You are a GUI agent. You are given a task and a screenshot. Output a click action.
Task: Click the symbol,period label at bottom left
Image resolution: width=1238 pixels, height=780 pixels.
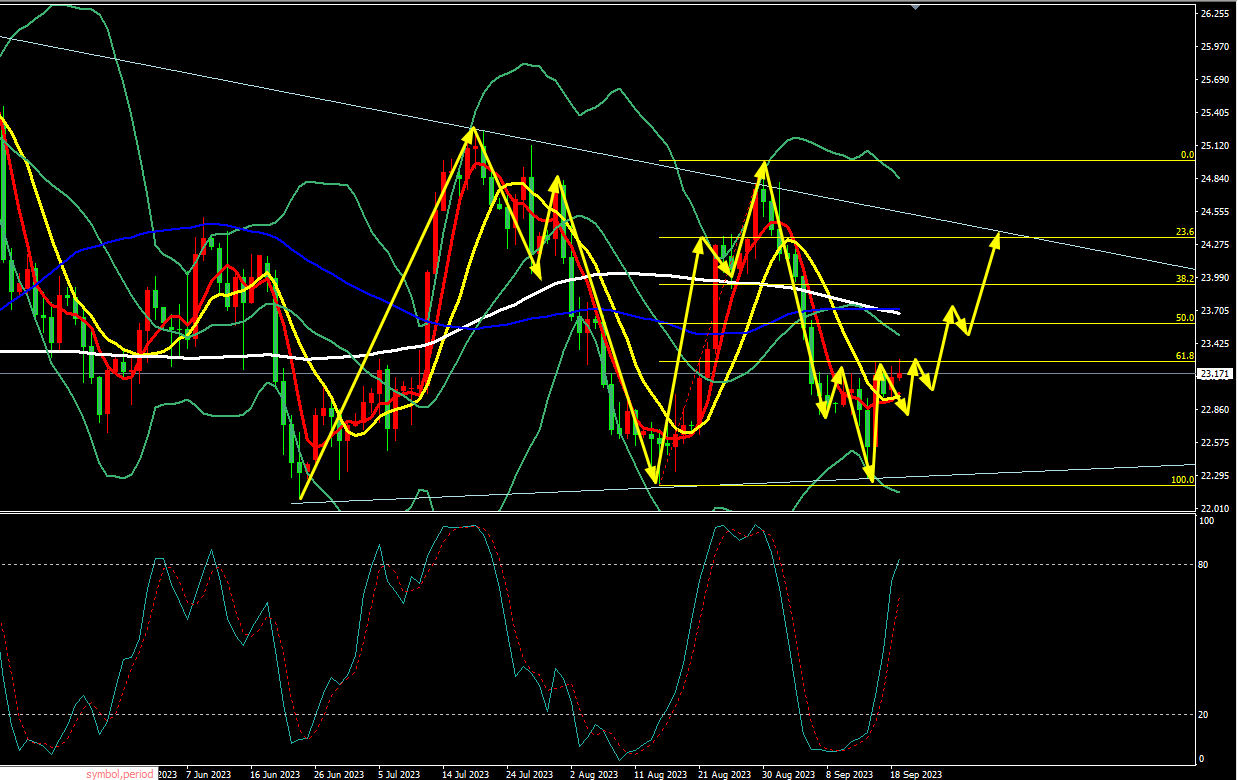120,774
